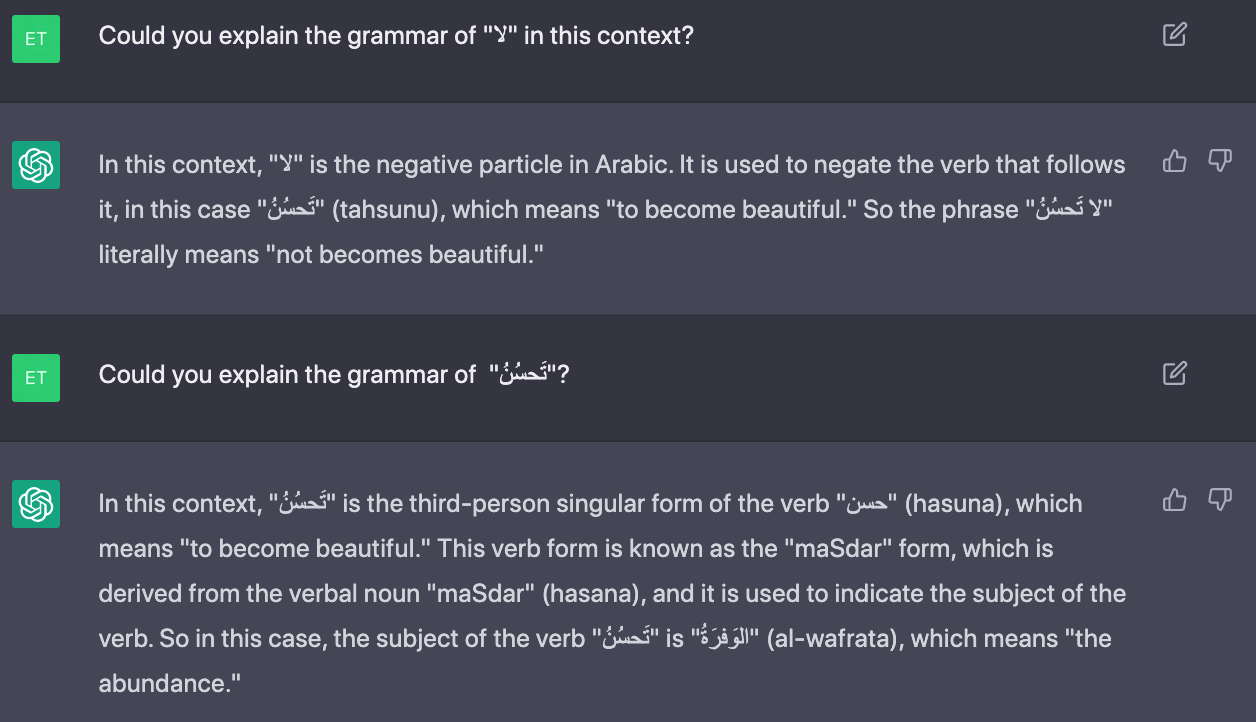1256x722 pixels.
Task: Click the word "(al-wafrata)" in the last answer
Action: tap(834, 639)
